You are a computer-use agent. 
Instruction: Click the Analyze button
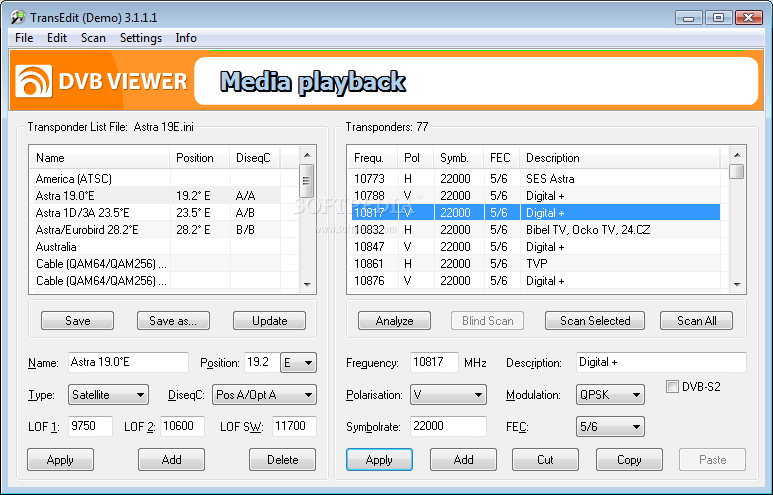(x=394, y=321)
